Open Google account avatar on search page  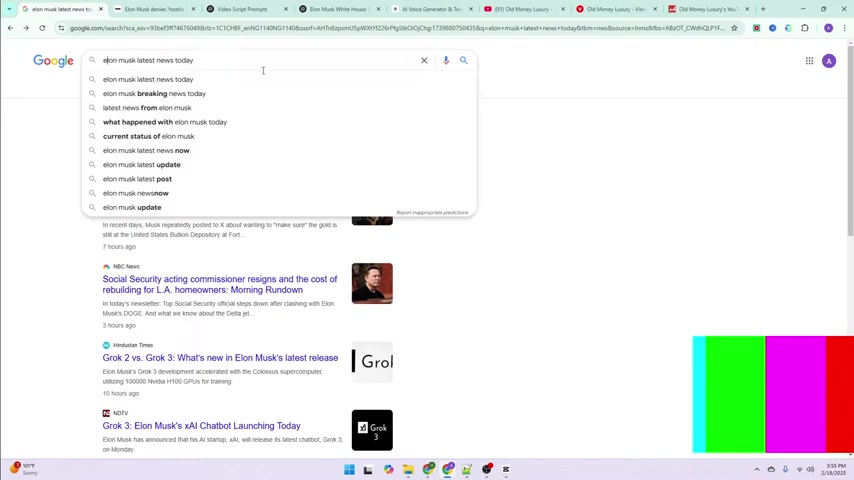click(829, 61)
